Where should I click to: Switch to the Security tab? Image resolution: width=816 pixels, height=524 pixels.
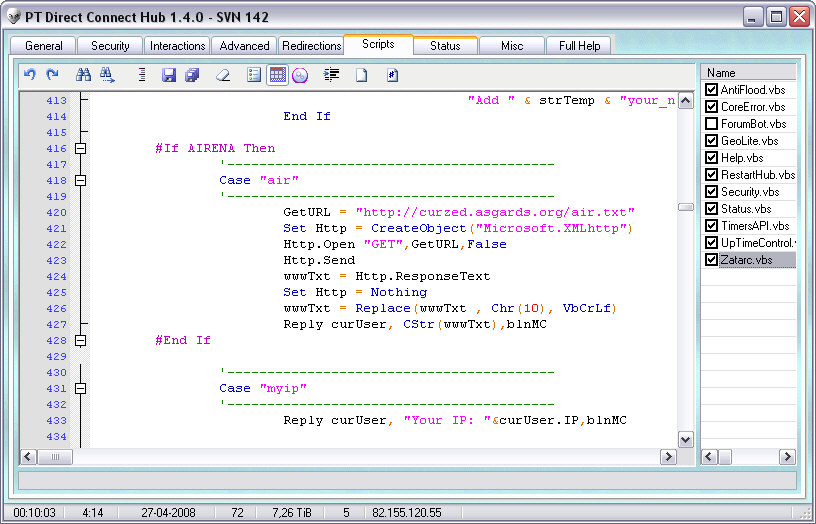tap(110, 46)
